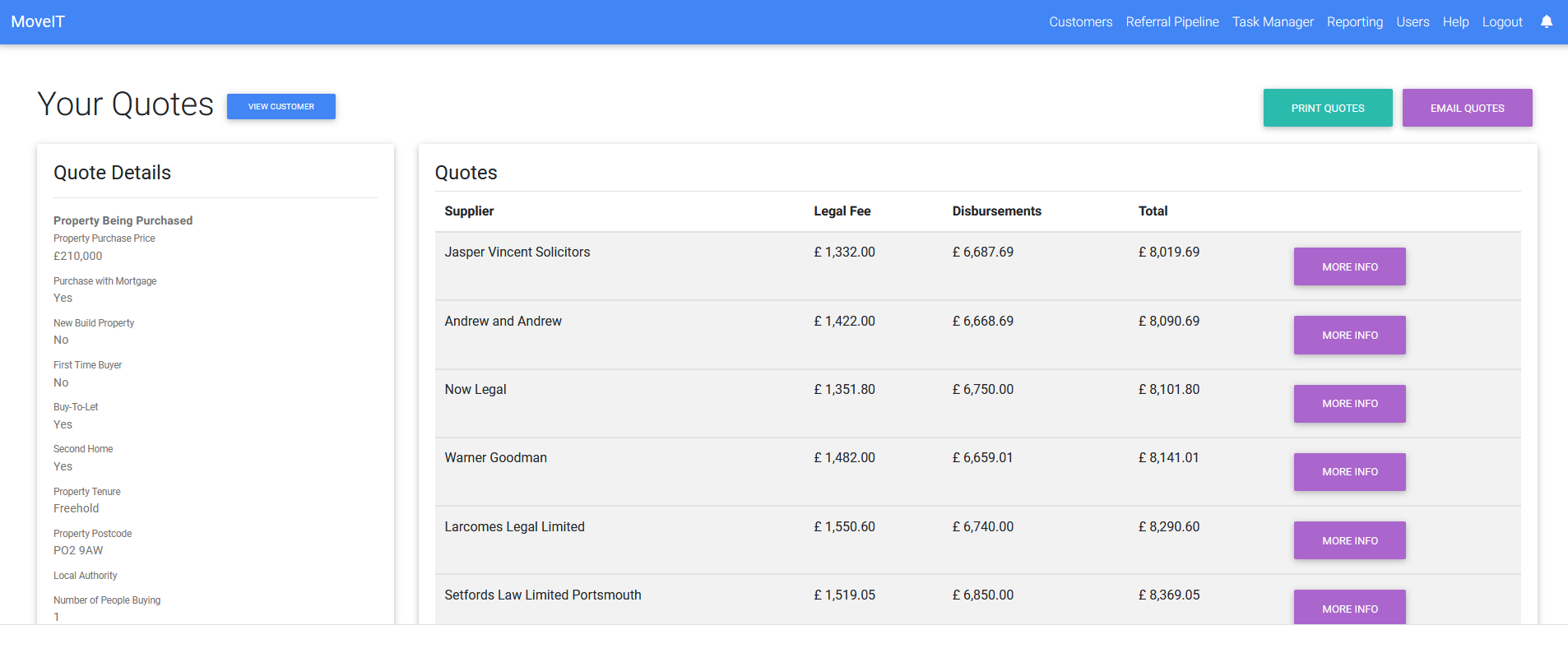Image resolution: width=1568 pixels, height=653 pixels.
Task: Click the Supplier column header
Action: (469, 211)
